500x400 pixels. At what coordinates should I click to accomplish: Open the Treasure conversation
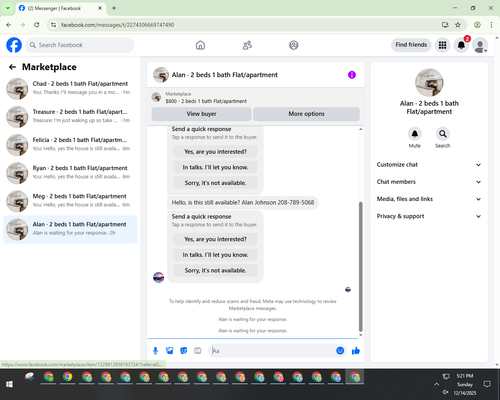[x=70, y=117]
